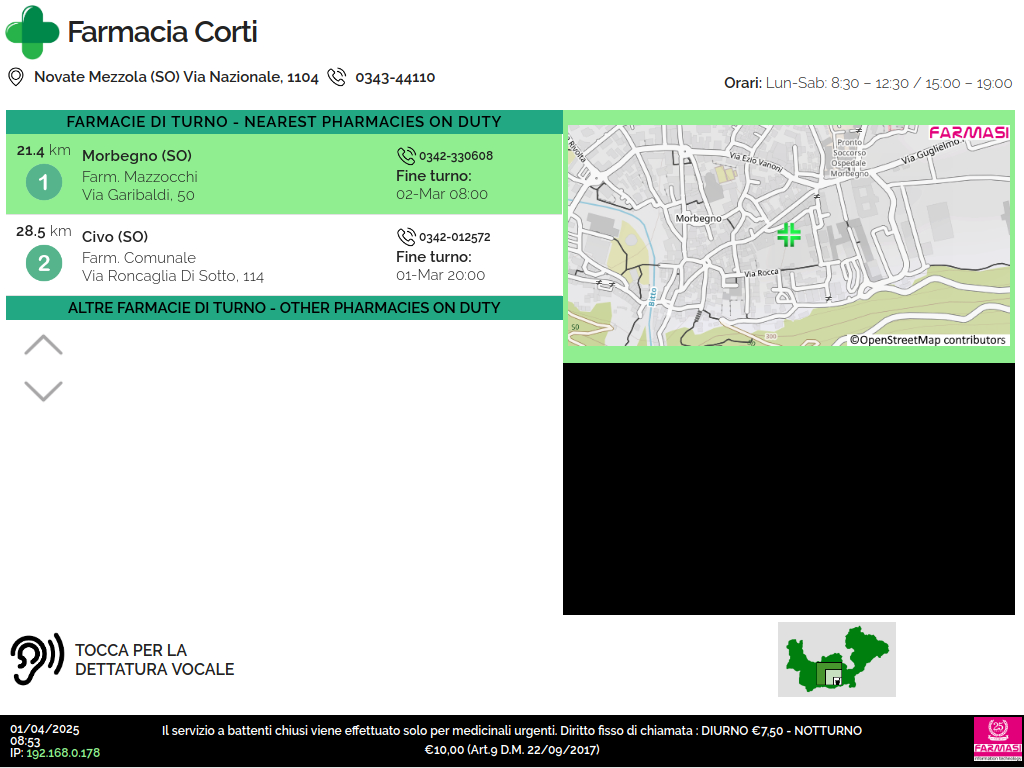Open the OpenStreetMap contributors link
This screenshot has width=1024, height=768.
[x=927, y=340]
